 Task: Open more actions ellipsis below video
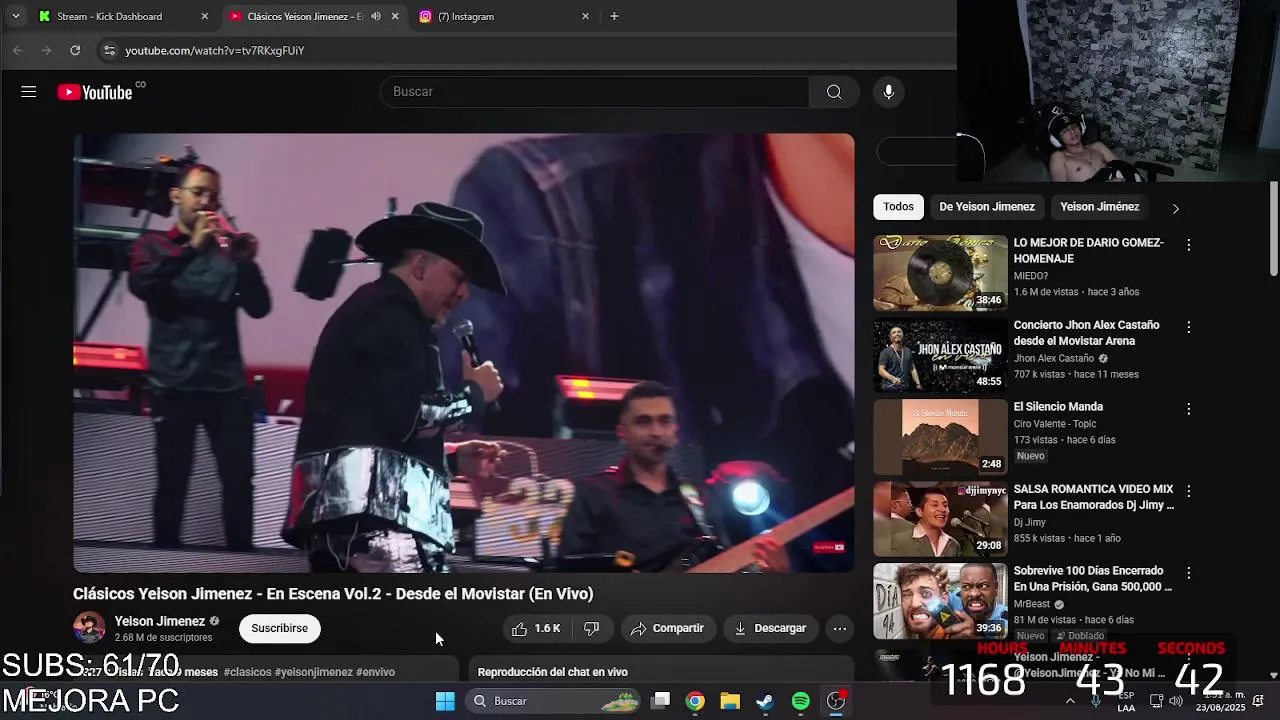(840, 628)
